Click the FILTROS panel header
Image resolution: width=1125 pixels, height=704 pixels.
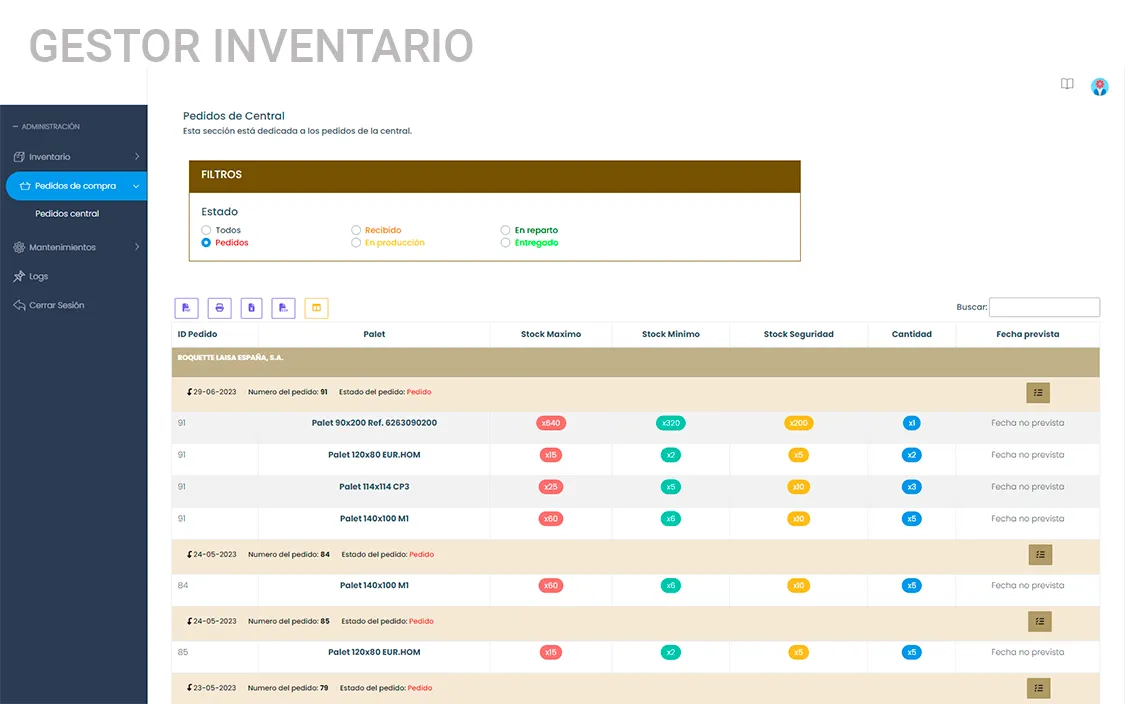tap(494, 177)
